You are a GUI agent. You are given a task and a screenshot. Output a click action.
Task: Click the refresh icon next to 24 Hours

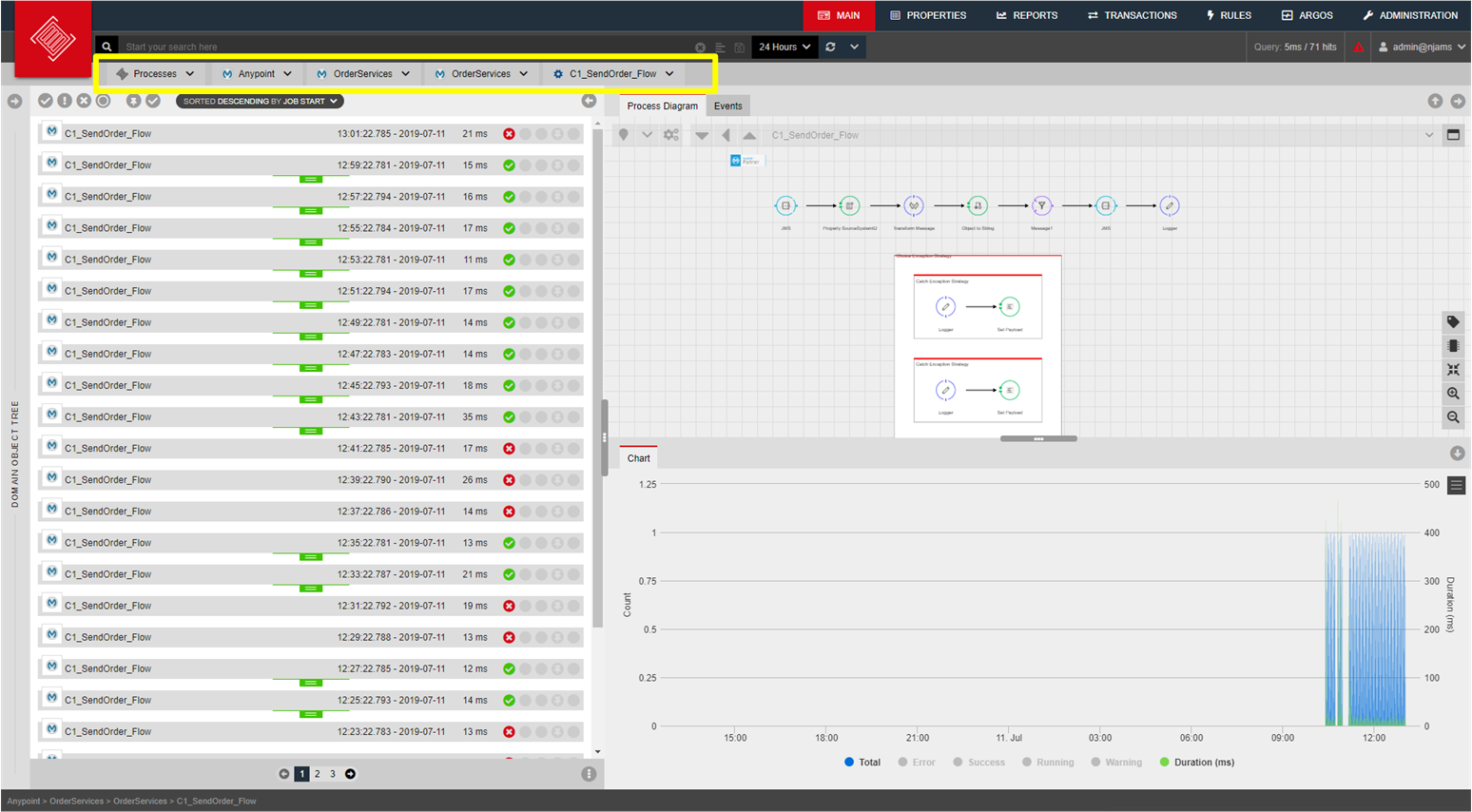[830, 47]
